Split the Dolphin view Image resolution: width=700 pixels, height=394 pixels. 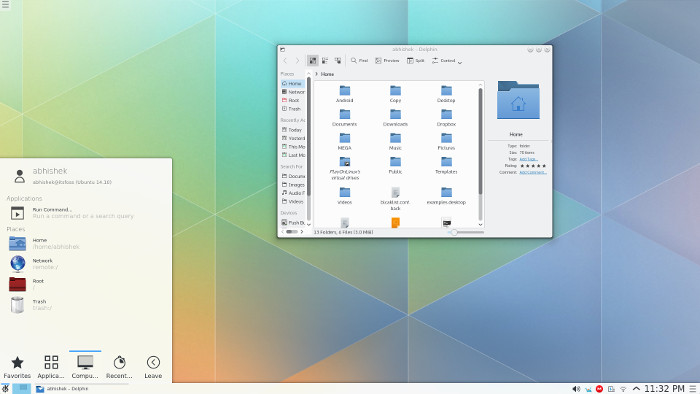415,61
